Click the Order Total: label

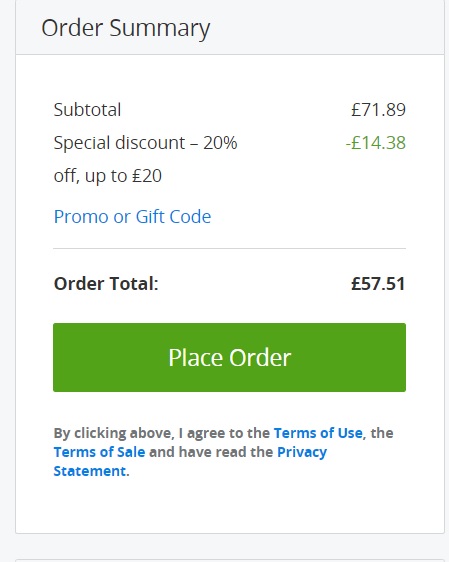[x=106, y=284]
